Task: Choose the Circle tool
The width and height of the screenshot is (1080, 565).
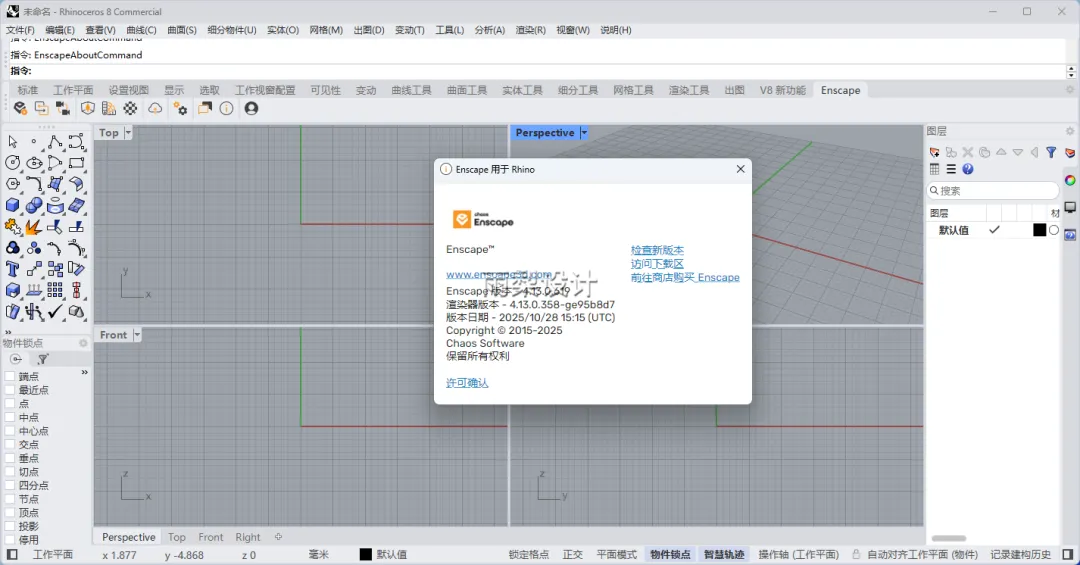Action: click(12, 163)
